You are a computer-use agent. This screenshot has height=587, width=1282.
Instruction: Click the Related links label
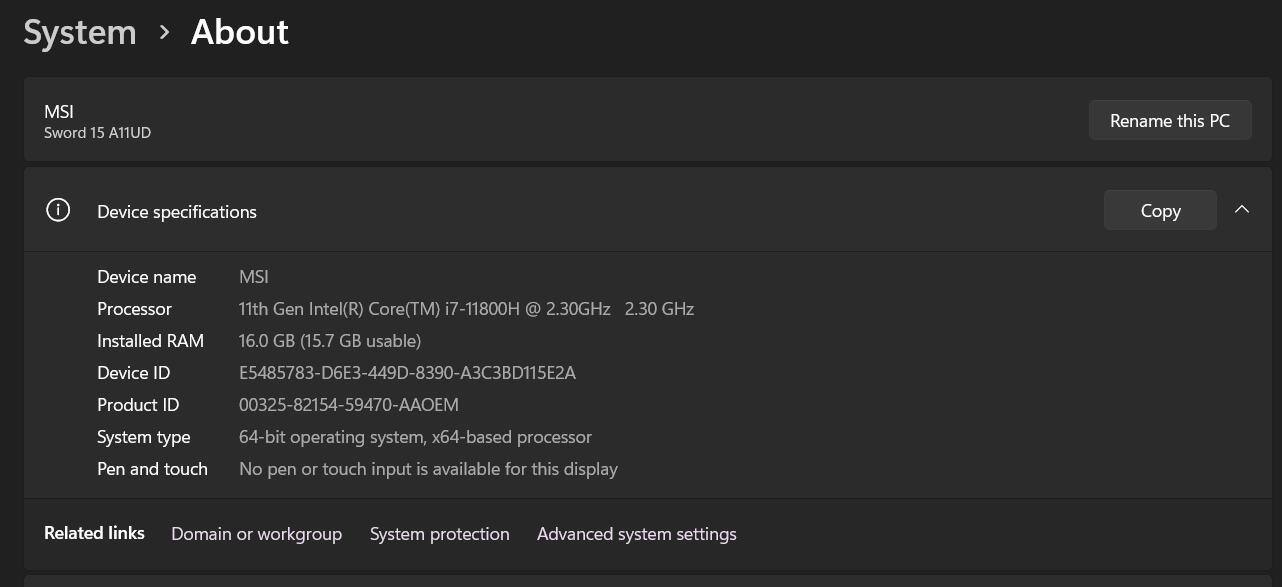click(x=94, y=533)
